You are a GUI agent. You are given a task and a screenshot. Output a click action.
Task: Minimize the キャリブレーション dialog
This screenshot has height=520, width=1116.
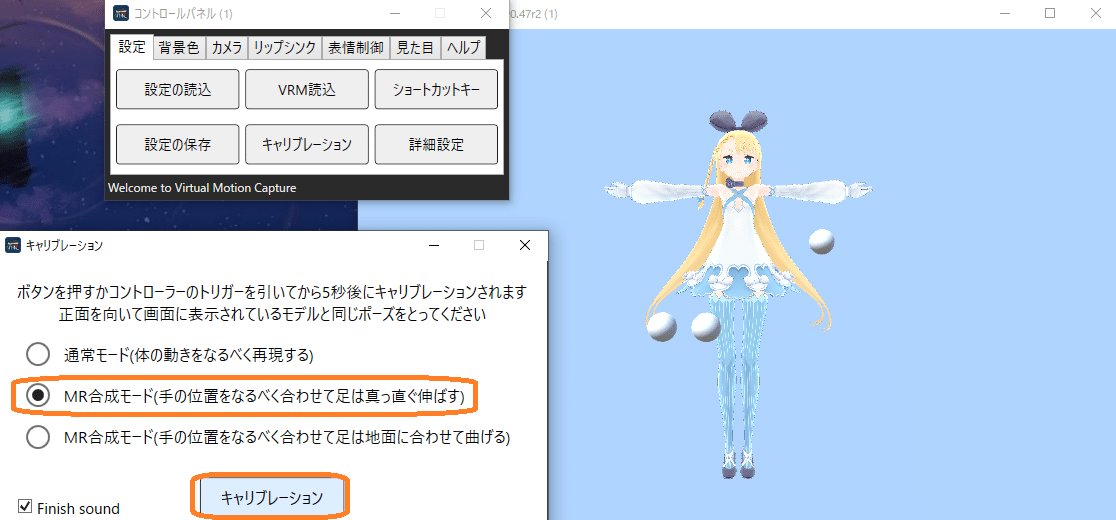[x=433, y=245]
